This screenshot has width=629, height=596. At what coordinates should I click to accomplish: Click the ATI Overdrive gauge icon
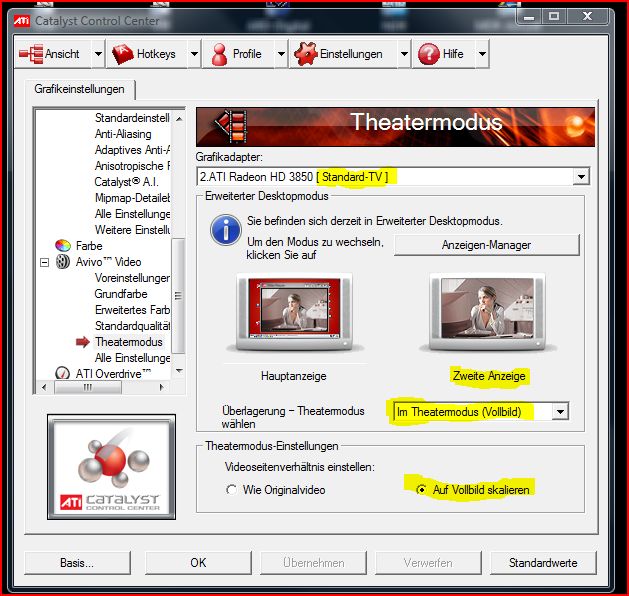pos(62,373)
